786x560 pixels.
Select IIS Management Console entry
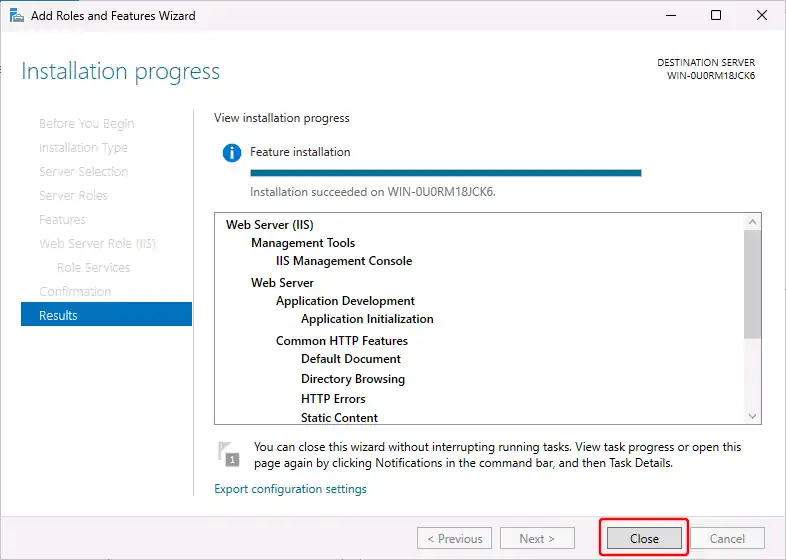[x=344, y=261]
